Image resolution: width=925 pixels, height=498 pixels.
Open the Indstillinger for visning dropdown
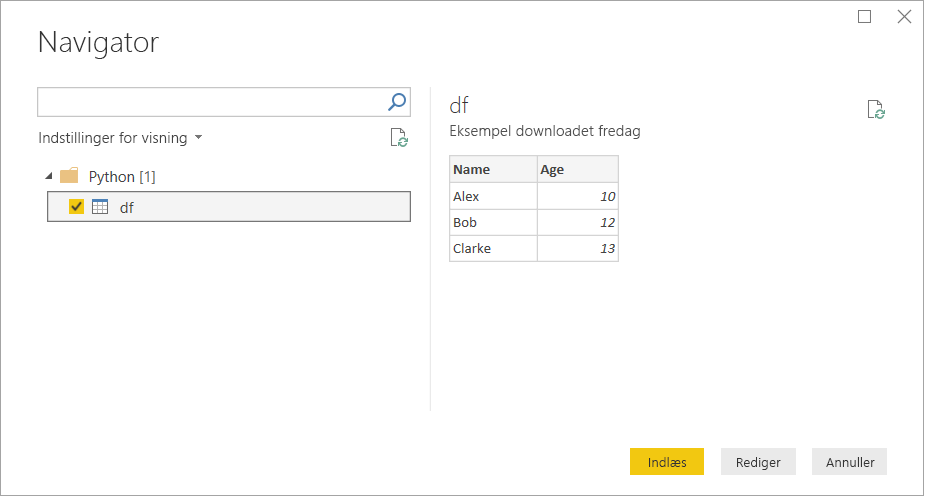pyautogui.click(x=120, y=138)
